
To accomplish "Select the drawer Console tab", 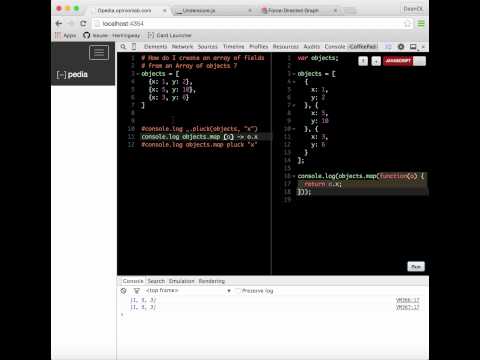I will 133,281.
